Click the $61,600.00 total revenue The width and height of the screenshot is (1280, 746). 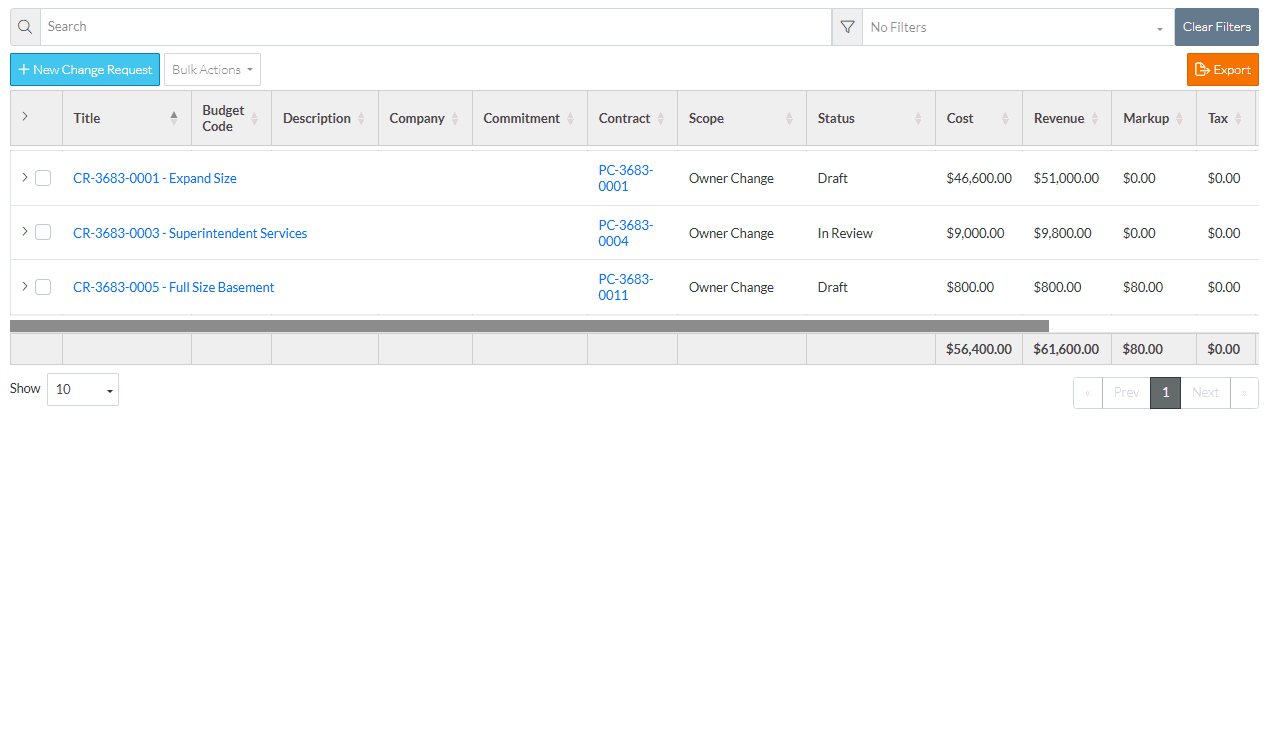1066,349
